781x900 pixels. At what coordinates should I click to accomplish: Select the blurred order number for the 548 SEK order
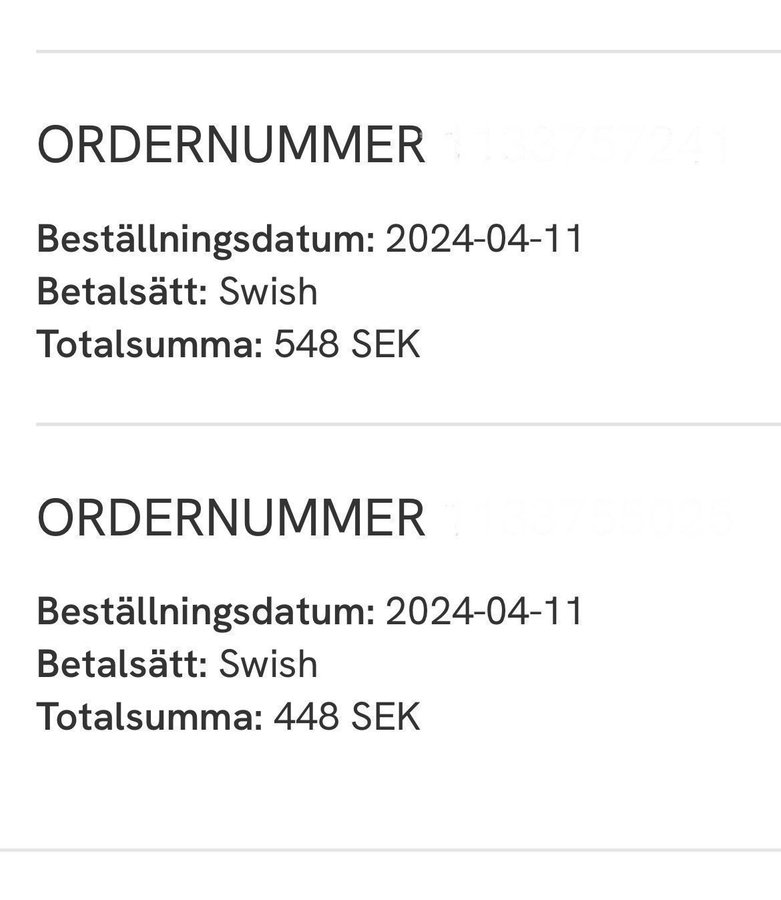click(x=587, y=147)
